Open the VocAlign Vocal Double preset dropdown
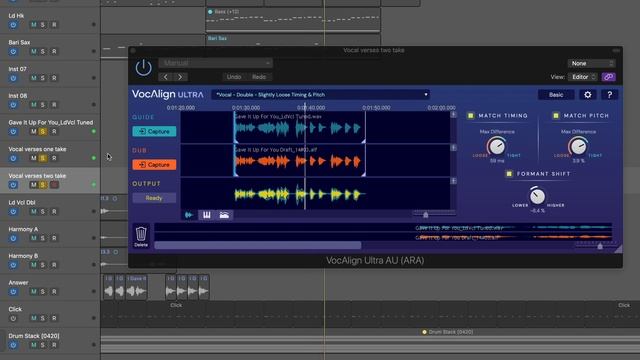640x360 pixels. point(321,95)
